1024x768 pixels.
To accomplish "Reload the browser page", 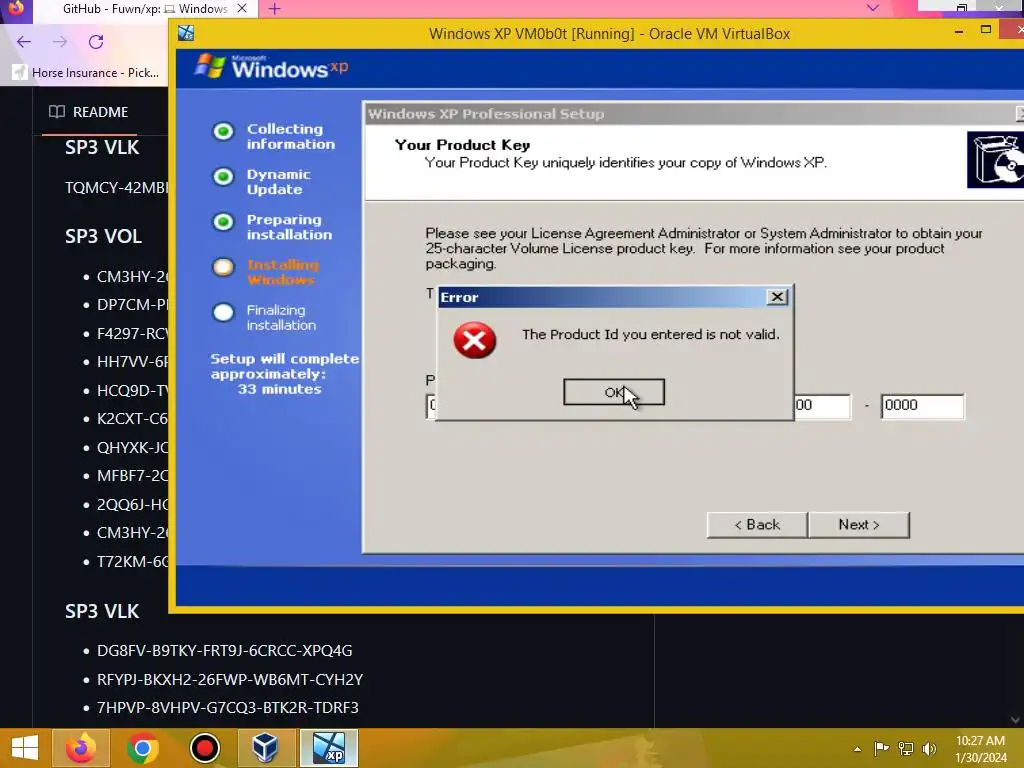I will (x=96, y=42).
